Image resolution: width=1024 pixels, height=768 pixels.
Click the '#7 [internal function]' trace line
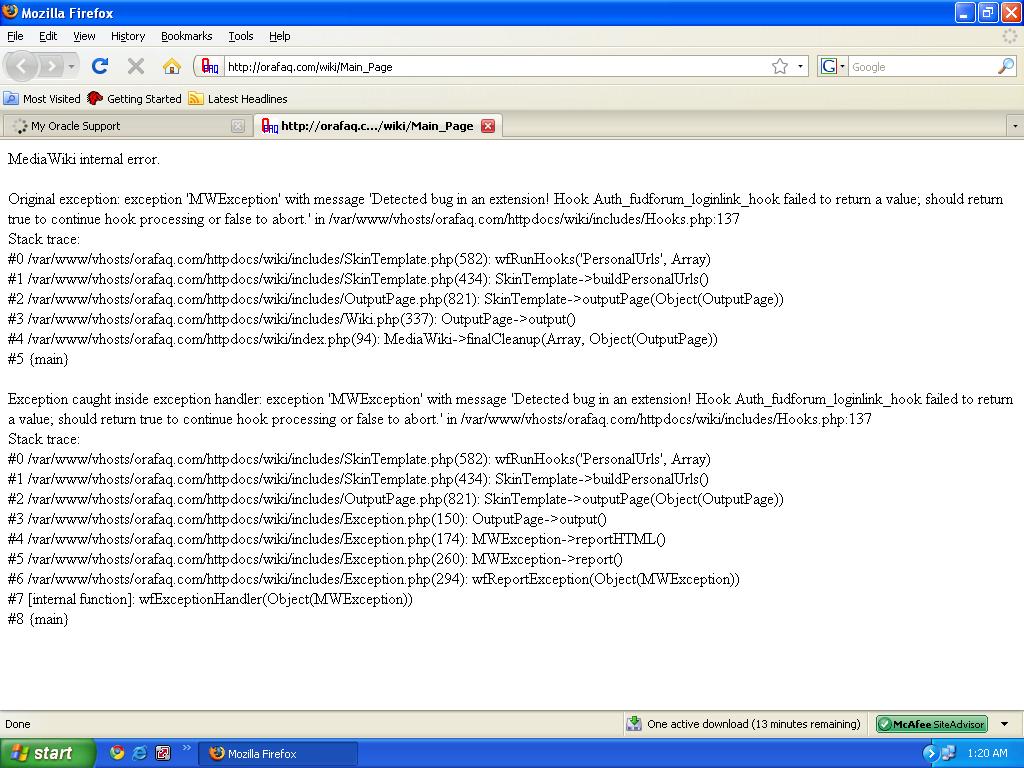click(210, 599)
